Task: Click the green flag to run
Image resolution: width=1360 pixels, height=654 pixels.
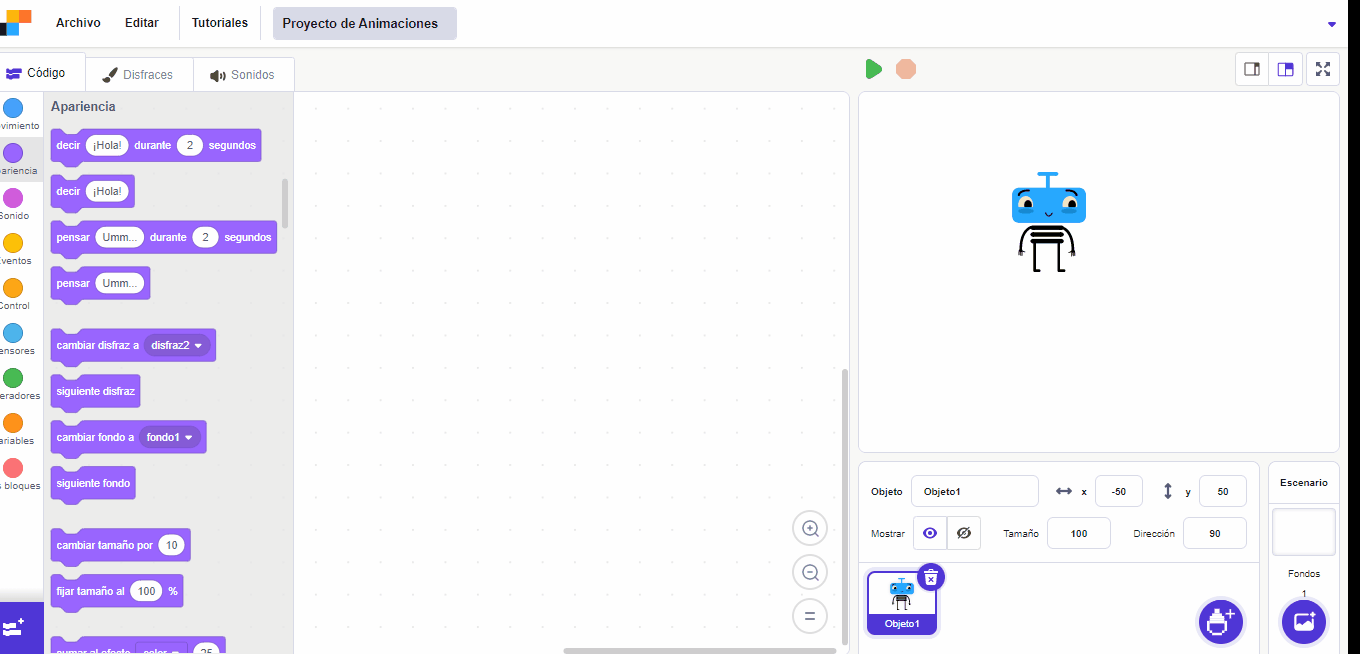Action: (x=873, y=69)
